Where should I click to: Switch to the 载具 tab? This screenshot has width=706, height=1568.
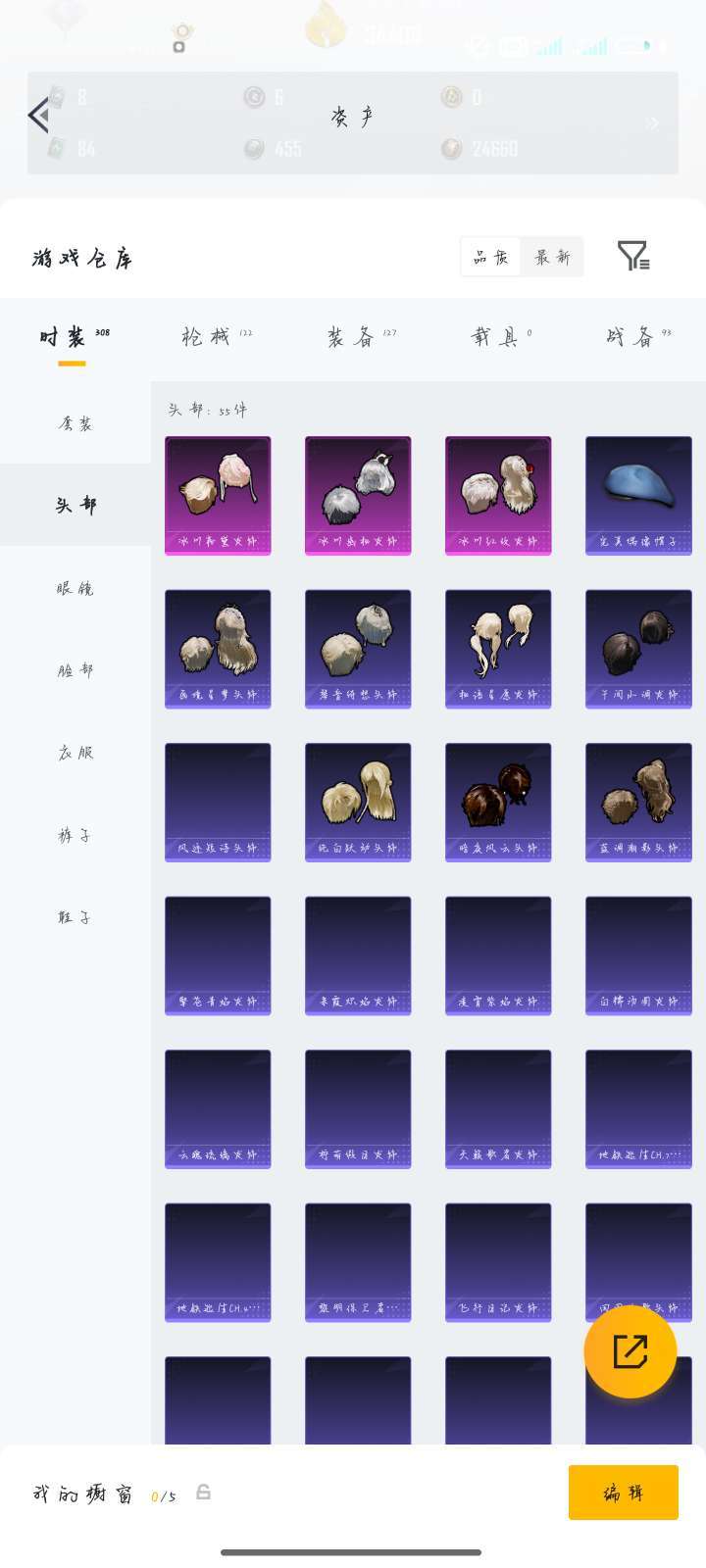point(500,336)
